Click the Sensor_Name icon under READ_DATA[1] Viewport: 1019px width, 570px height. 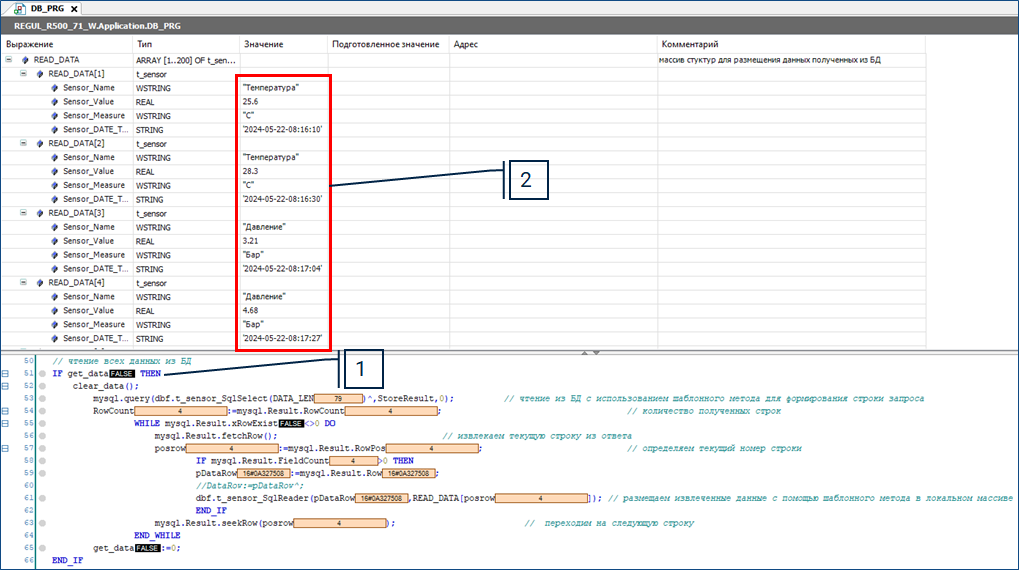pyautogui.click(x=55, y=88)
